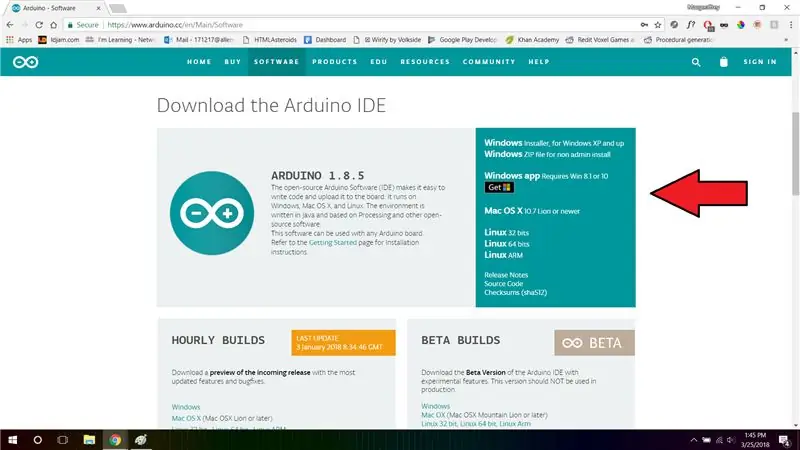Click the volume icon in system tray
Image resolution: width=800 pixels, height=450 pixels.
coord(731,440)
